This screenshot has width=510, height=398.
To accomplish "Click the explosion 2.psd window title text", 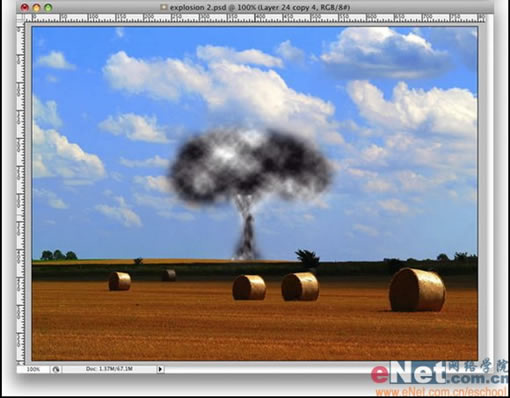I will tap(260, 7).
